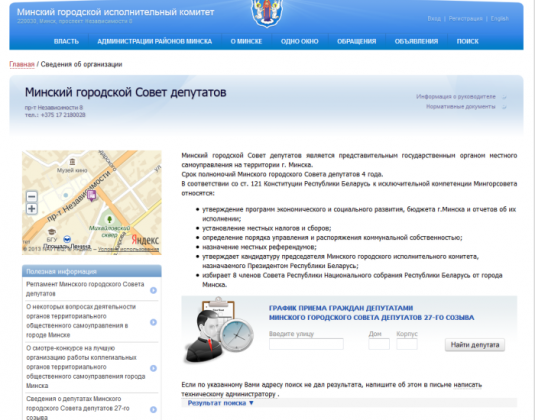This screenshot has height=420, width=535.
Task: Click the Полезная информация panel header
Action: click(x=91, y=271)
